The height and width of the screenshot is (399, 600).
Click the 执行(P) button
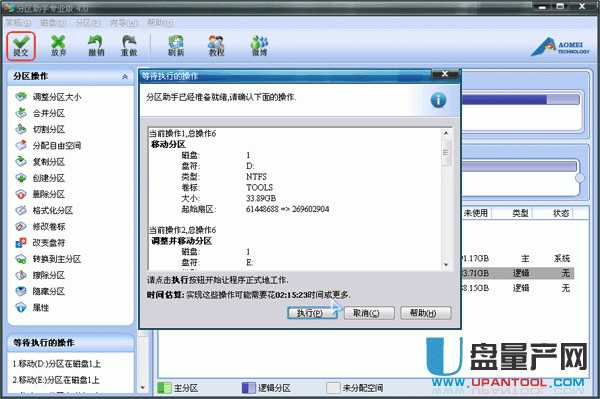click(312, 313)
